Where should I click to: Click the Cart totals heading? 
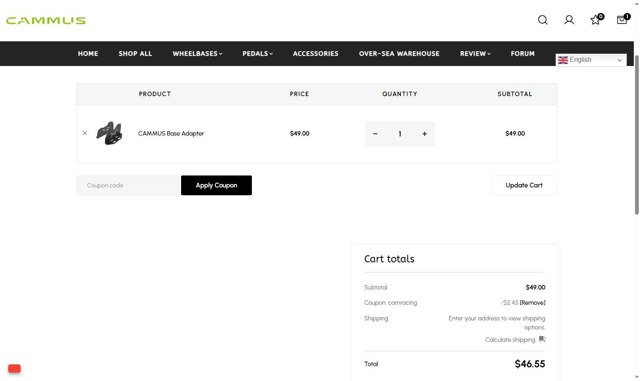pyautogui.click(x=389, y=259)
